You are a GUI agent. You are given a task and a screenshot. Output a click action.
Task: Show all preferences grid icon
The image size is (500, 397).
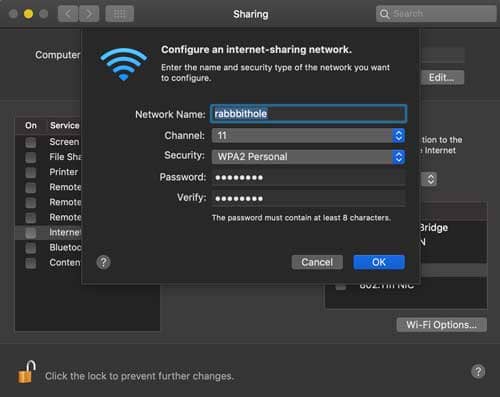[x=120, y=14]
